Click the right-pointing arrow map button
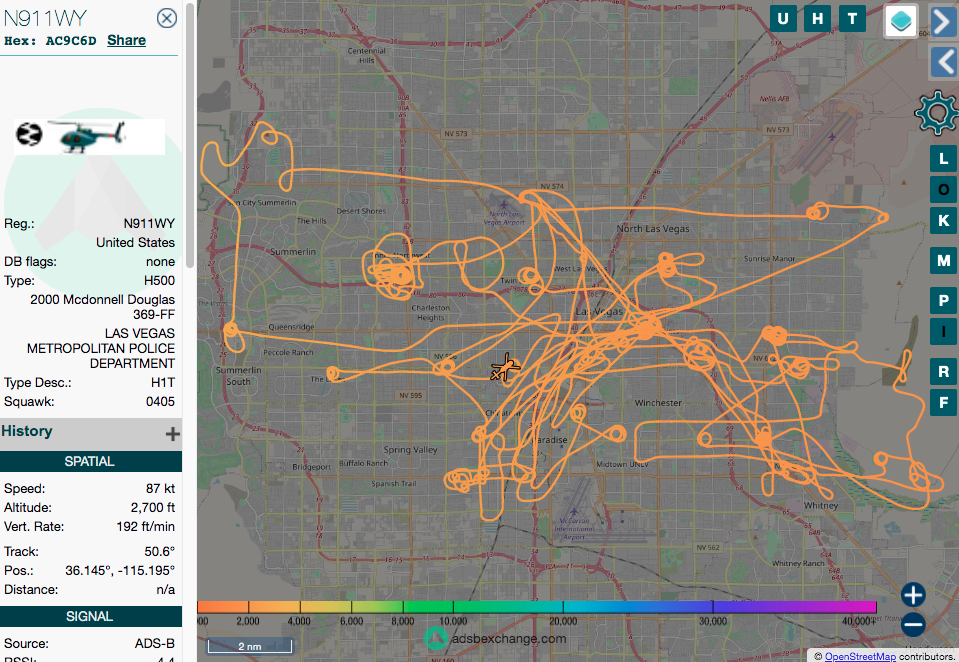This screenshot has width=959, height=662. [x=944, y=21]
